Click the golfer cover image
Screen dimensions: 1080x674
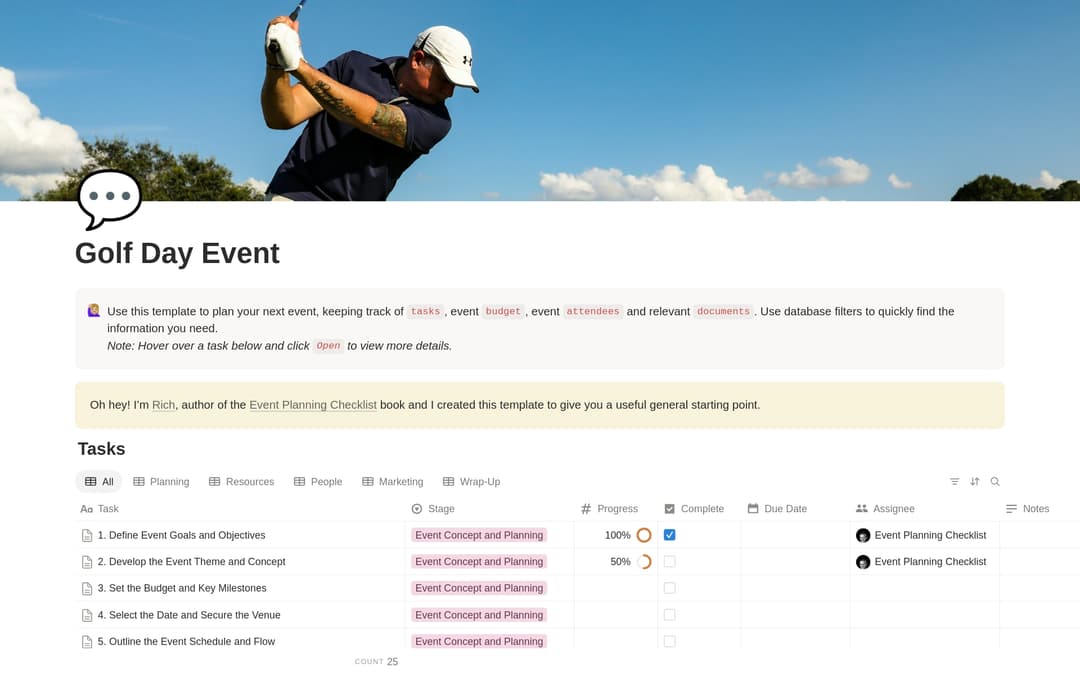[540, 101]
